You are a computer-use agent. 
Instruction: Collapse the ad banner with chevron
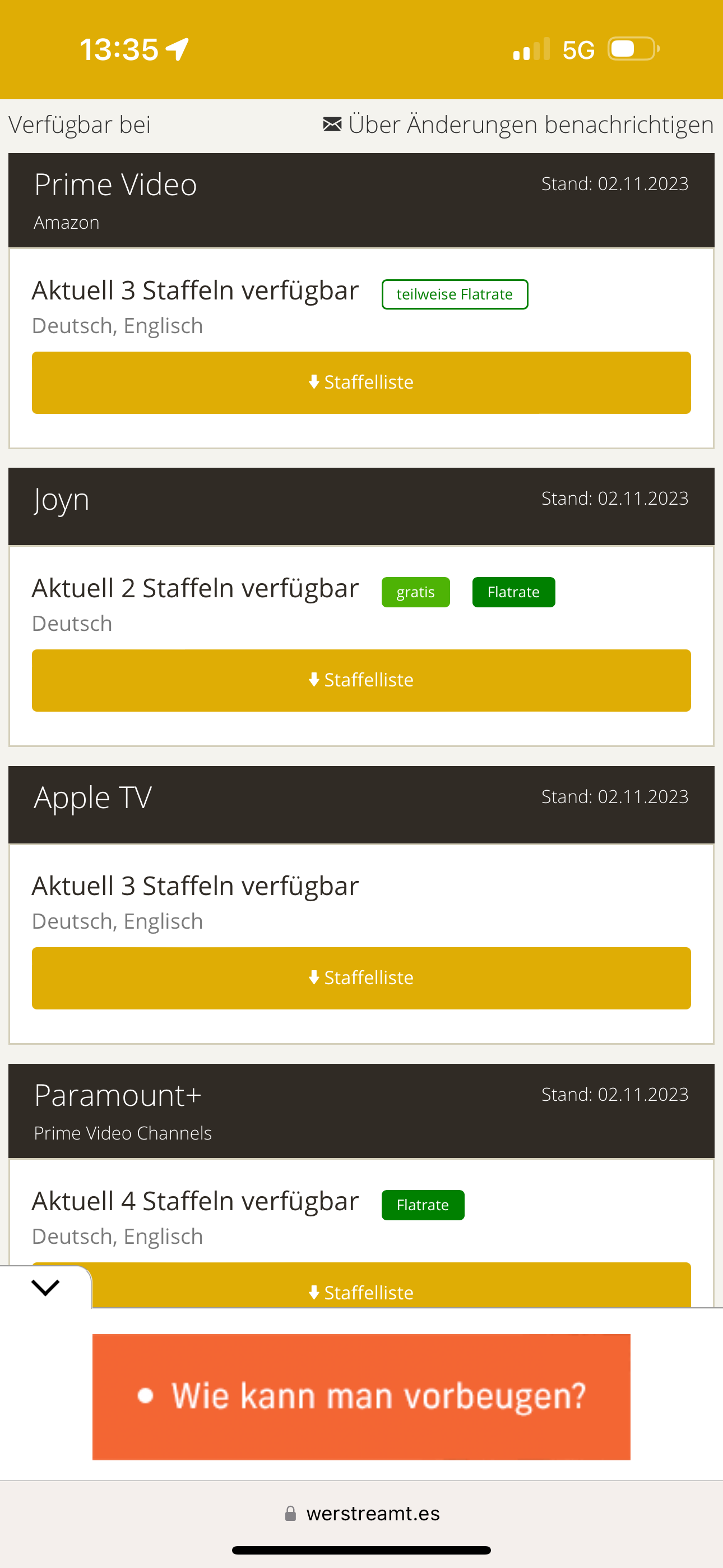click(45, 1288)
